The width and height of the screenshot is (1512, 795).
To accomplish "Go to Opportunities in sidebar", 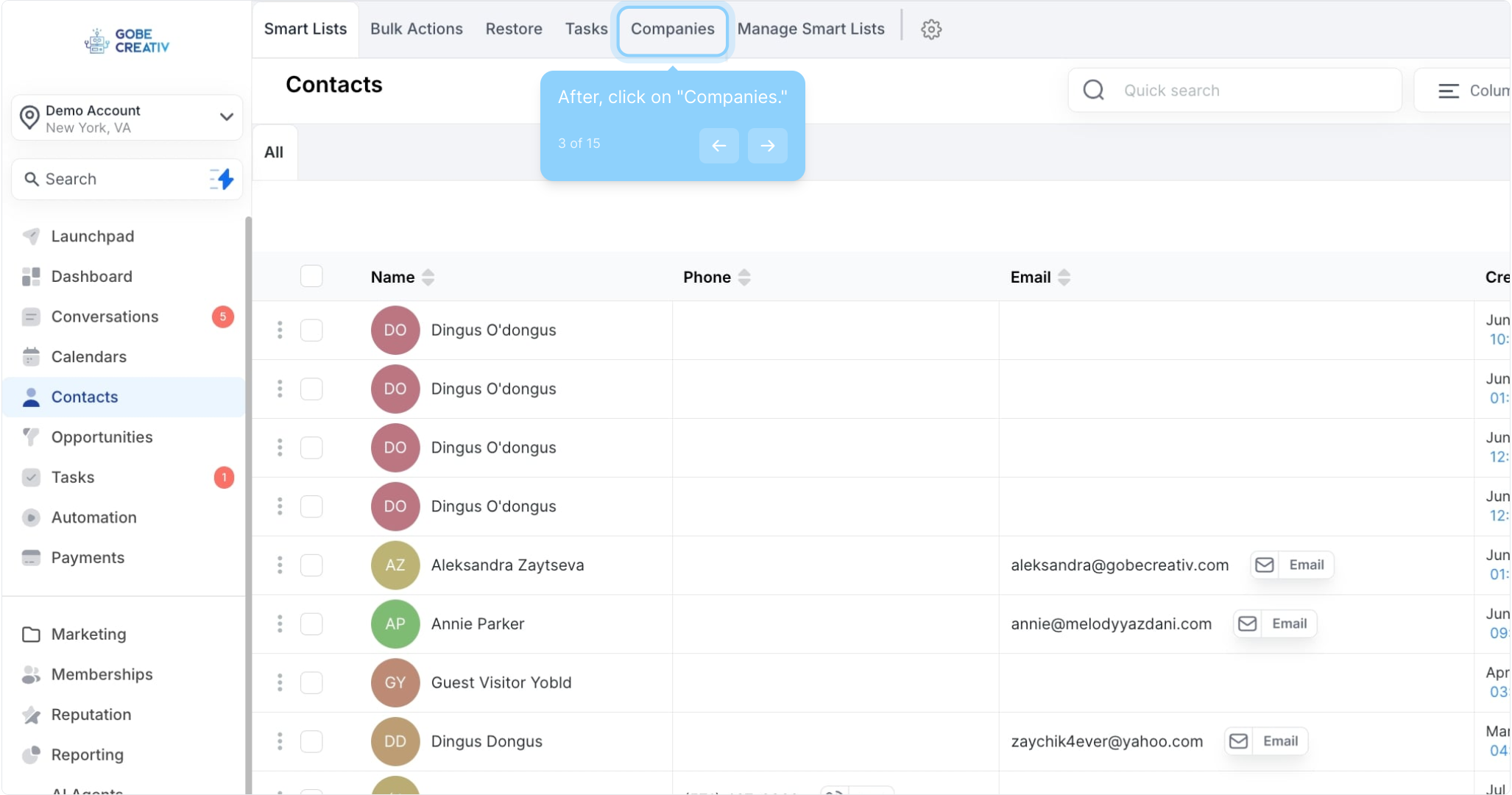I will pos(102,437).
